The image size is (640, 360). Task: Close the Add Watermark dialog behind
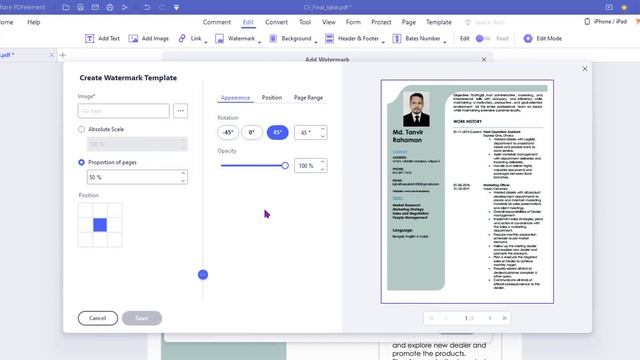(484, 60)
